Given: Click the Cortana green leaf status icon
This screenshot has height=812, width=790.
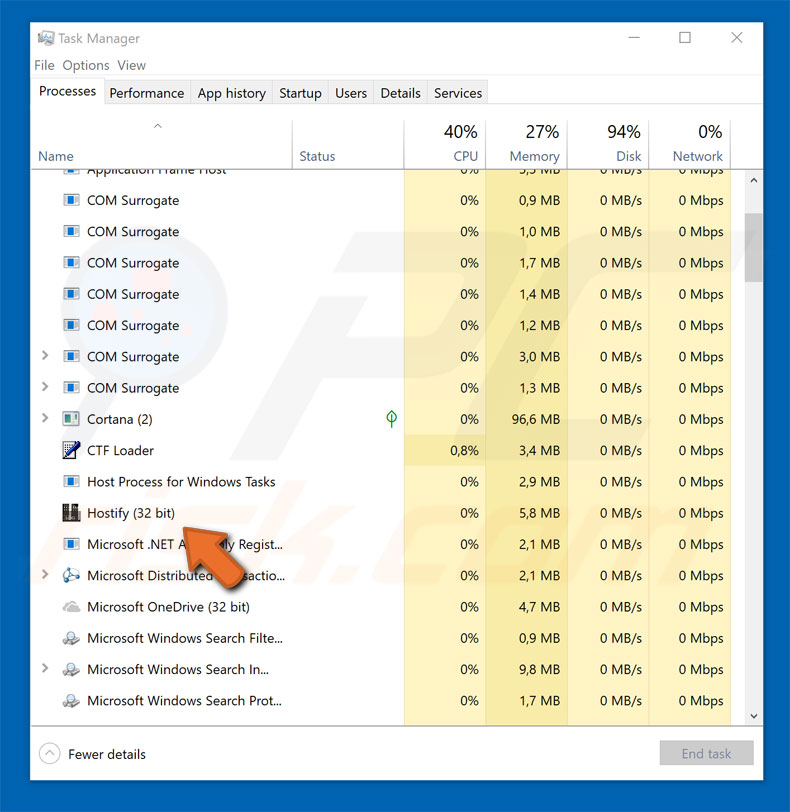Looking at the screenshot, I should coord(391,418).
